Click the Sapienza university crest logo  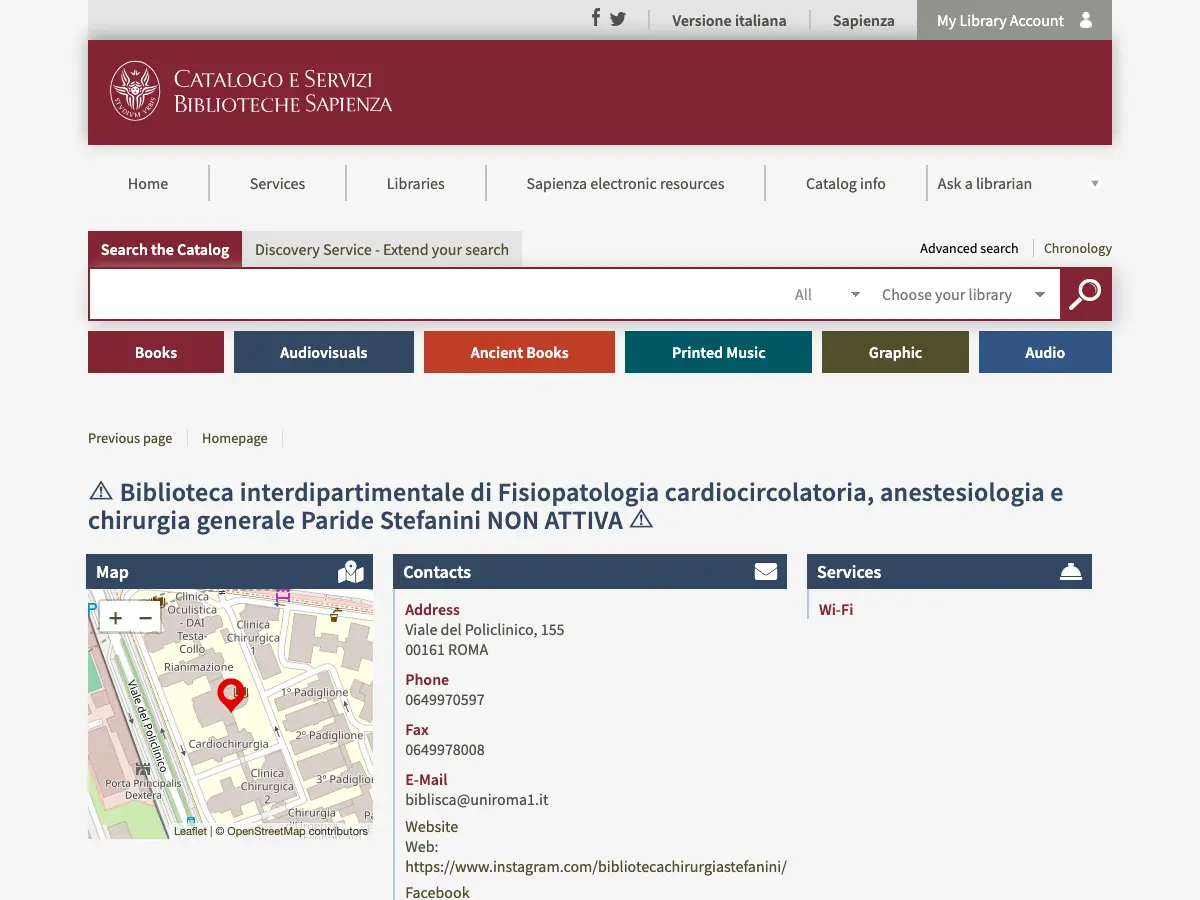click(135, 91)
